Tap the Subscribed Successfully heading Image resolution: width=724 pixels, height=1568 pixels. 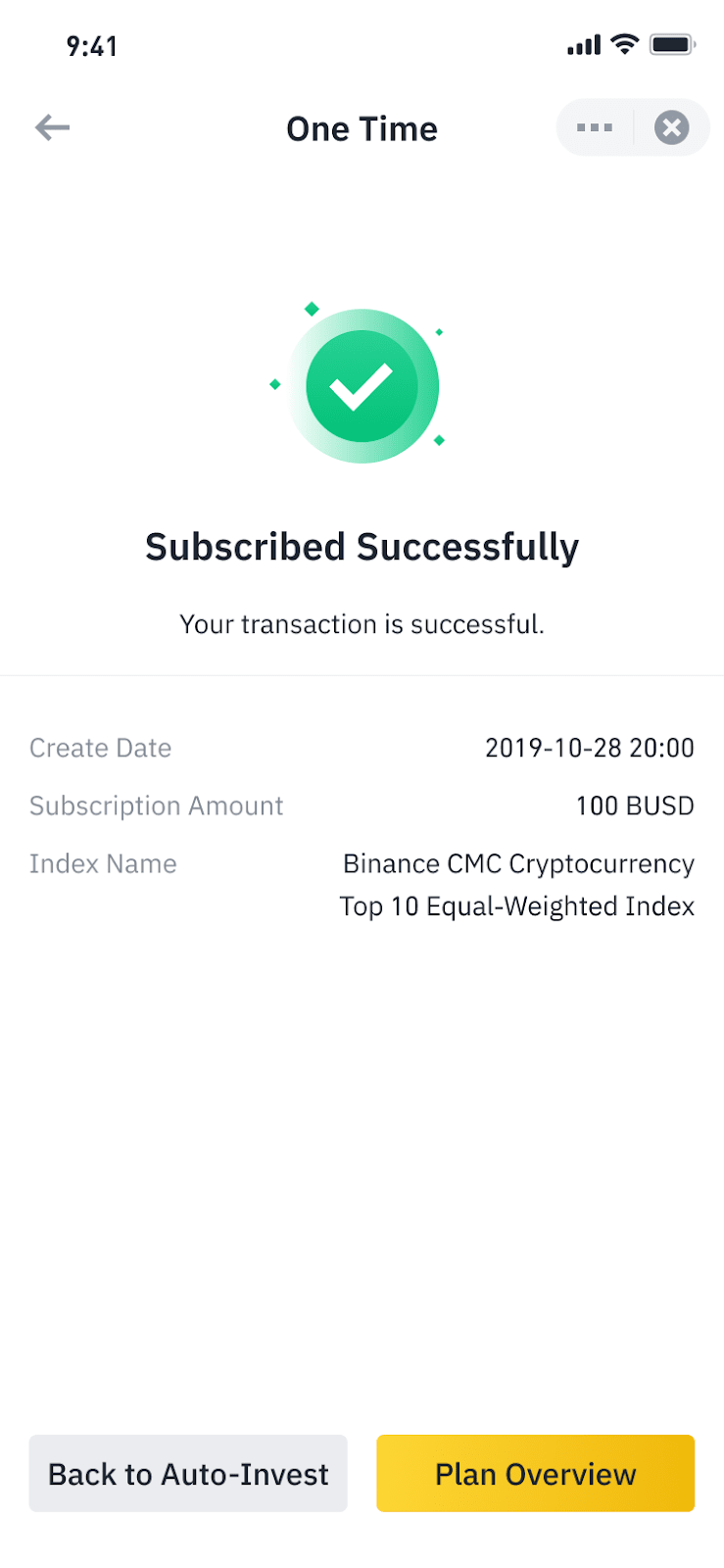point(362,547)
